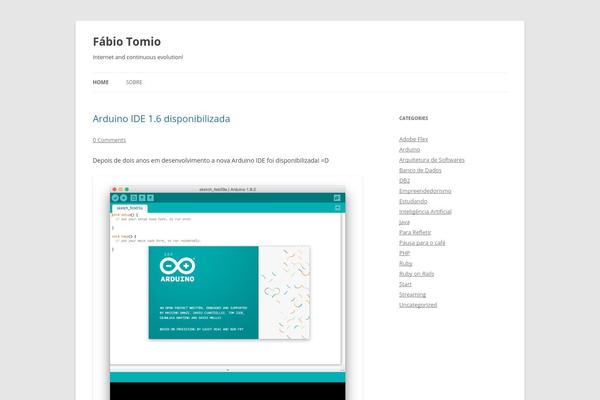Open Empreendedorismo category
600x400 pixels.
point(425,191)
